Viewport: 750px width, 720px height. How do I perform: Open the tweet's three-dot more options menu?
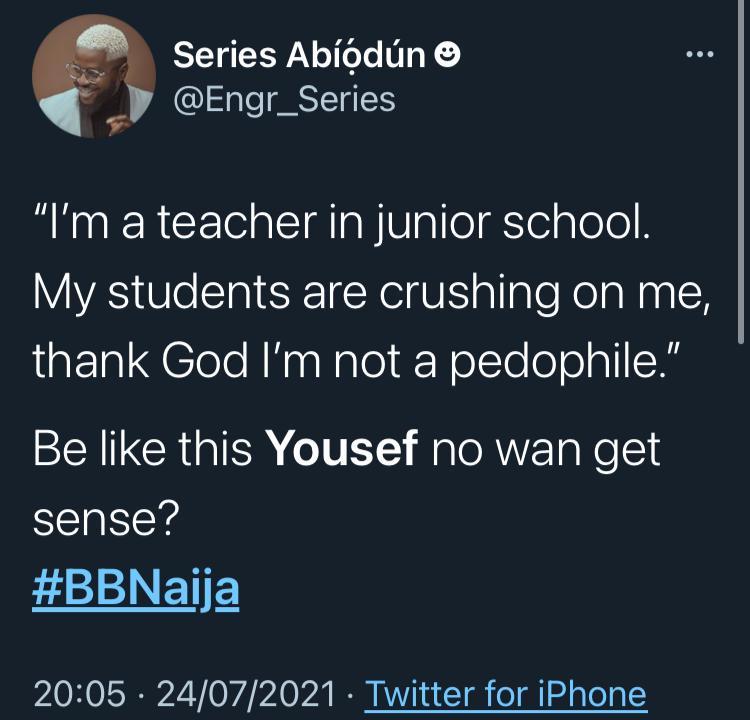pyautogui.click(x=700, y=53)
